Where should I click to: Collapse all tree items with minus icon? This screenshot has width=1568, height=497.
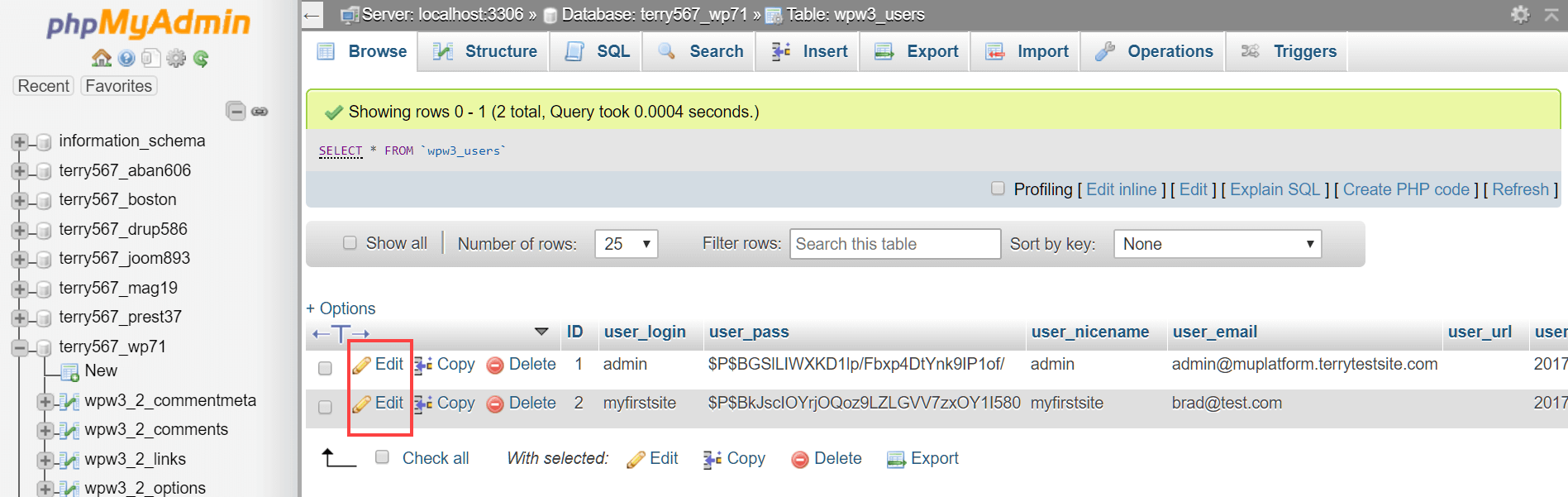coord(236,111)
